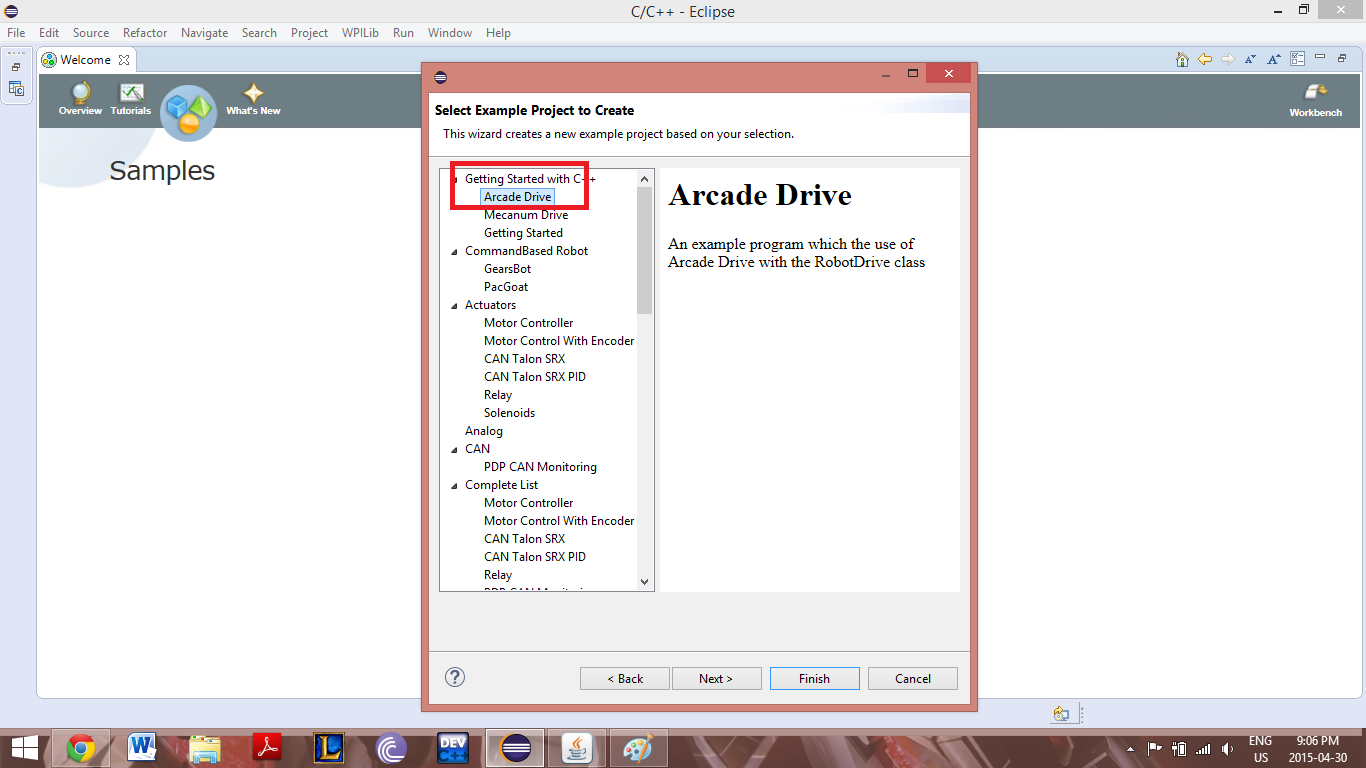
Task: Open the Navigate menu
Action: (204, 33)
